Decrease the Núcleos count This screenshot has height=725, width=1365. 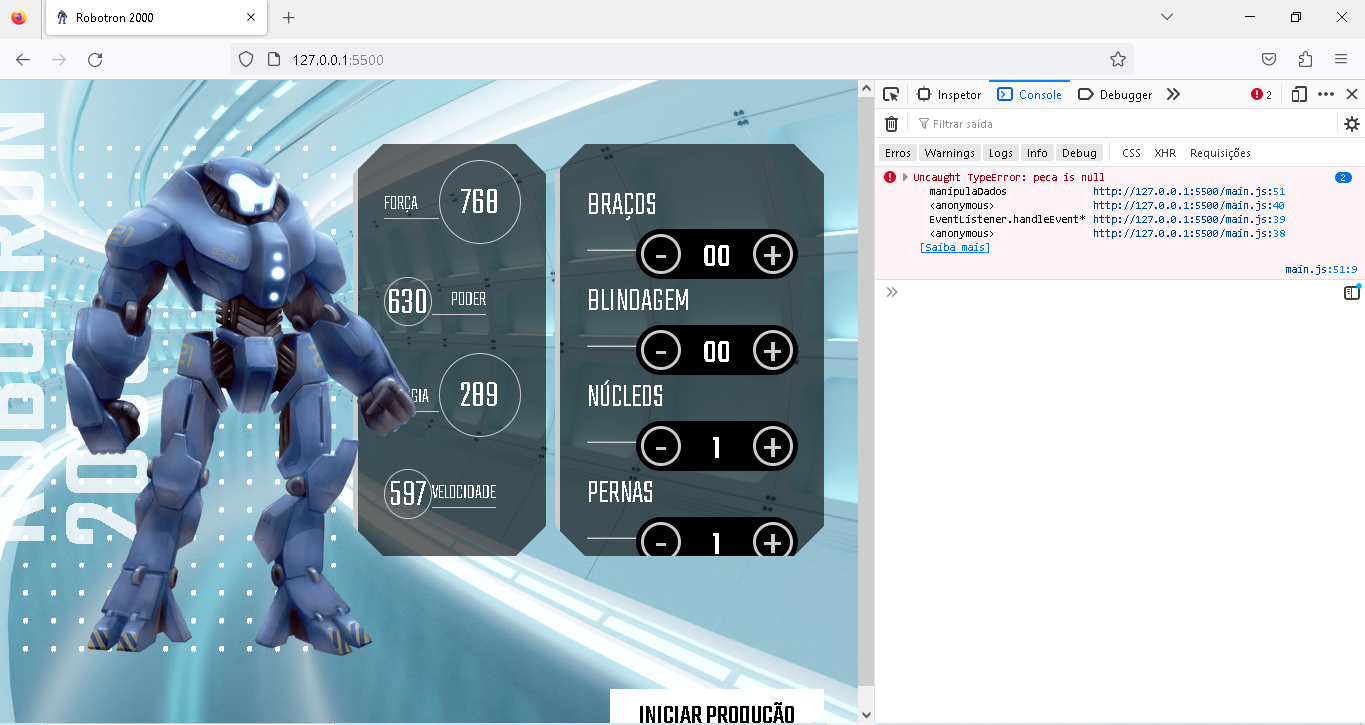tap(660, 447)
